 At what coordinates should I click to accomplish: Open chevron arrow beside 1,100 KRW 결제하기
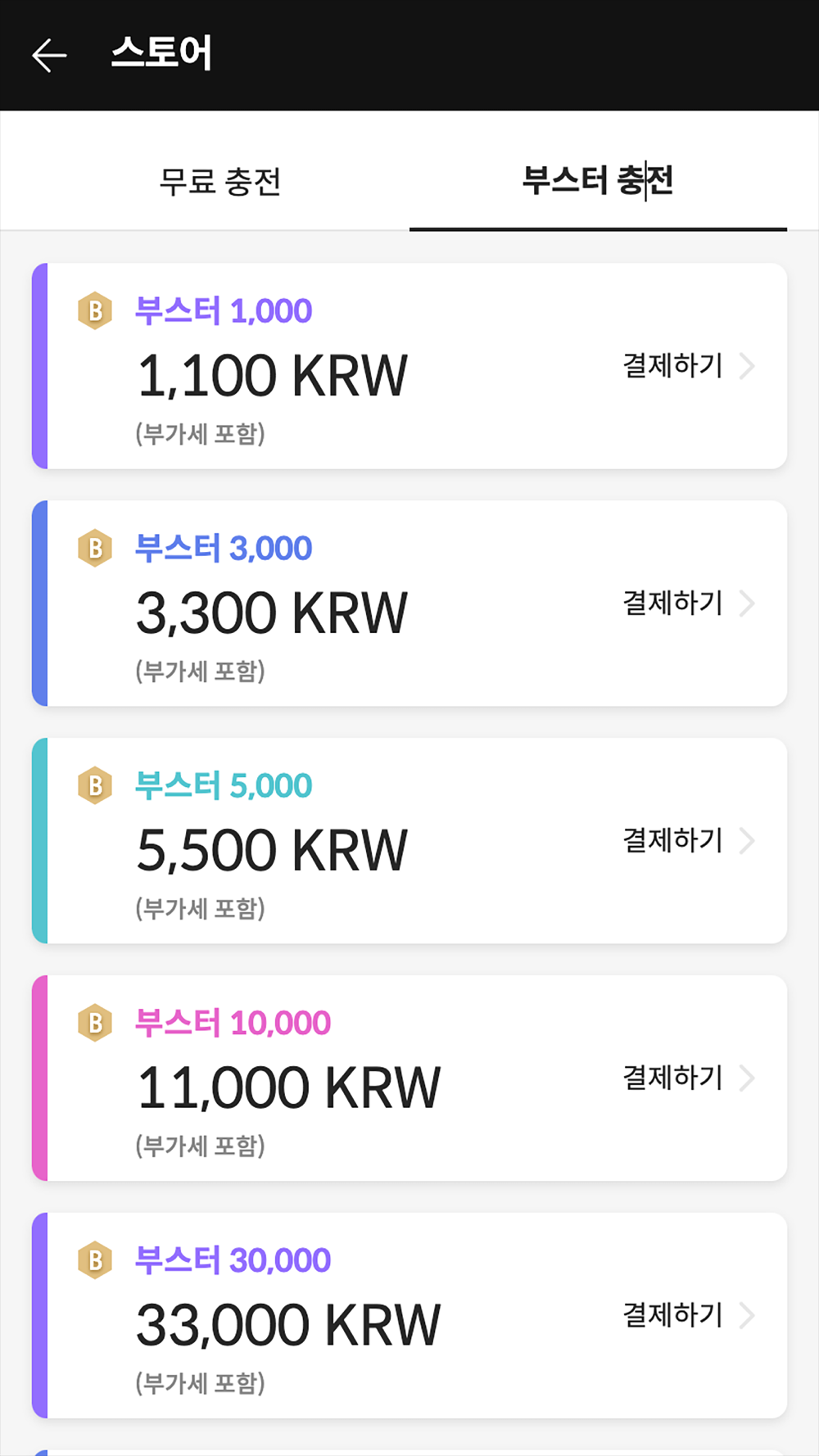point(747,366)
